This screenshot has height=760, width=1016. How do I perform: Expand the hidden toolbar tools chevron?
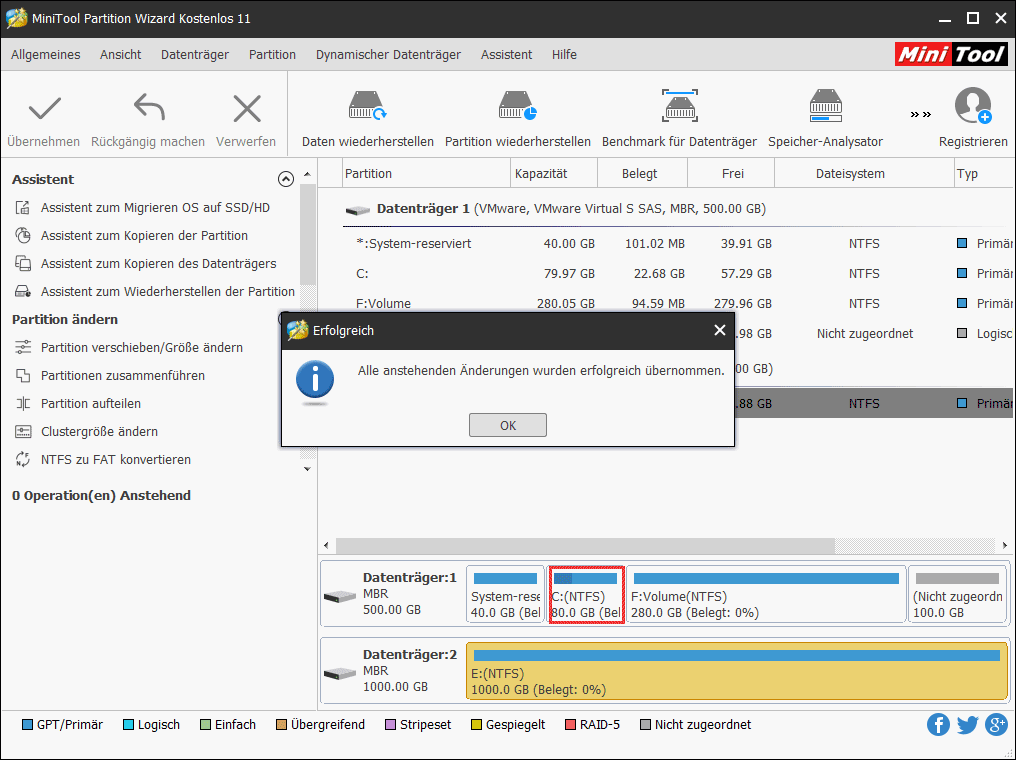919,113
